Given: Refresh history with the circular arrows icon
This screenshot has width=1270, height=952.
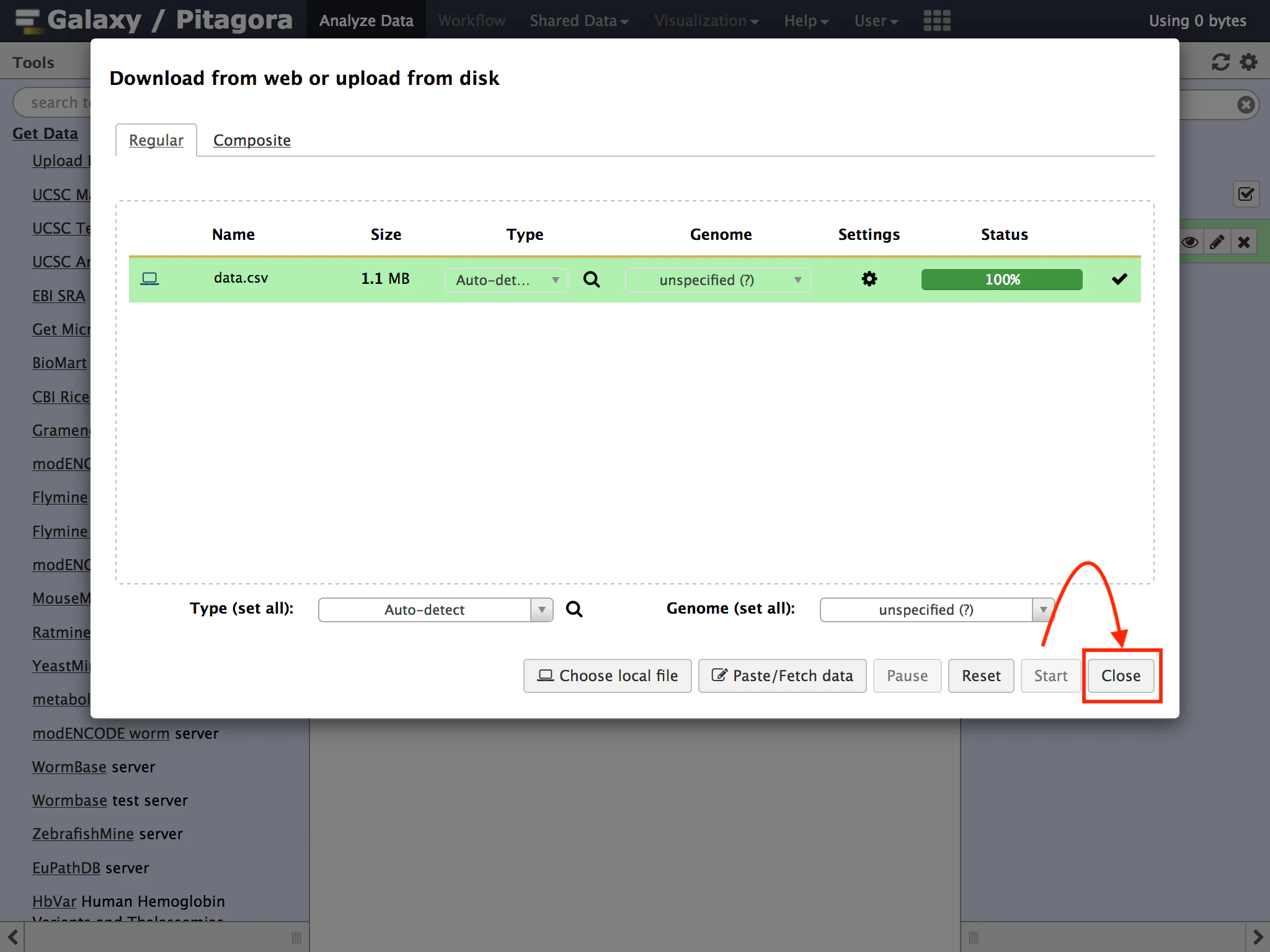Looking at the screenshot, I should coord(1220,62).
